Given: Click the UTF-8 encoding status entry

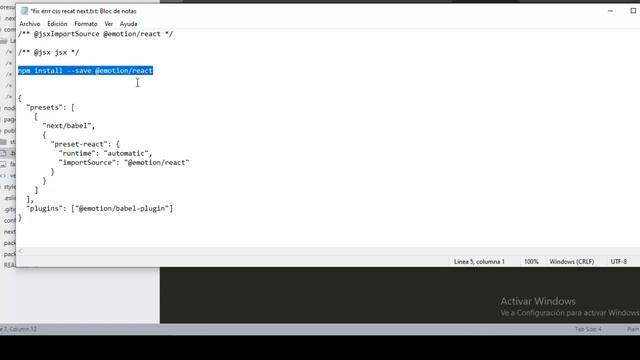Looking at the screenshot, I should (618, 262).
